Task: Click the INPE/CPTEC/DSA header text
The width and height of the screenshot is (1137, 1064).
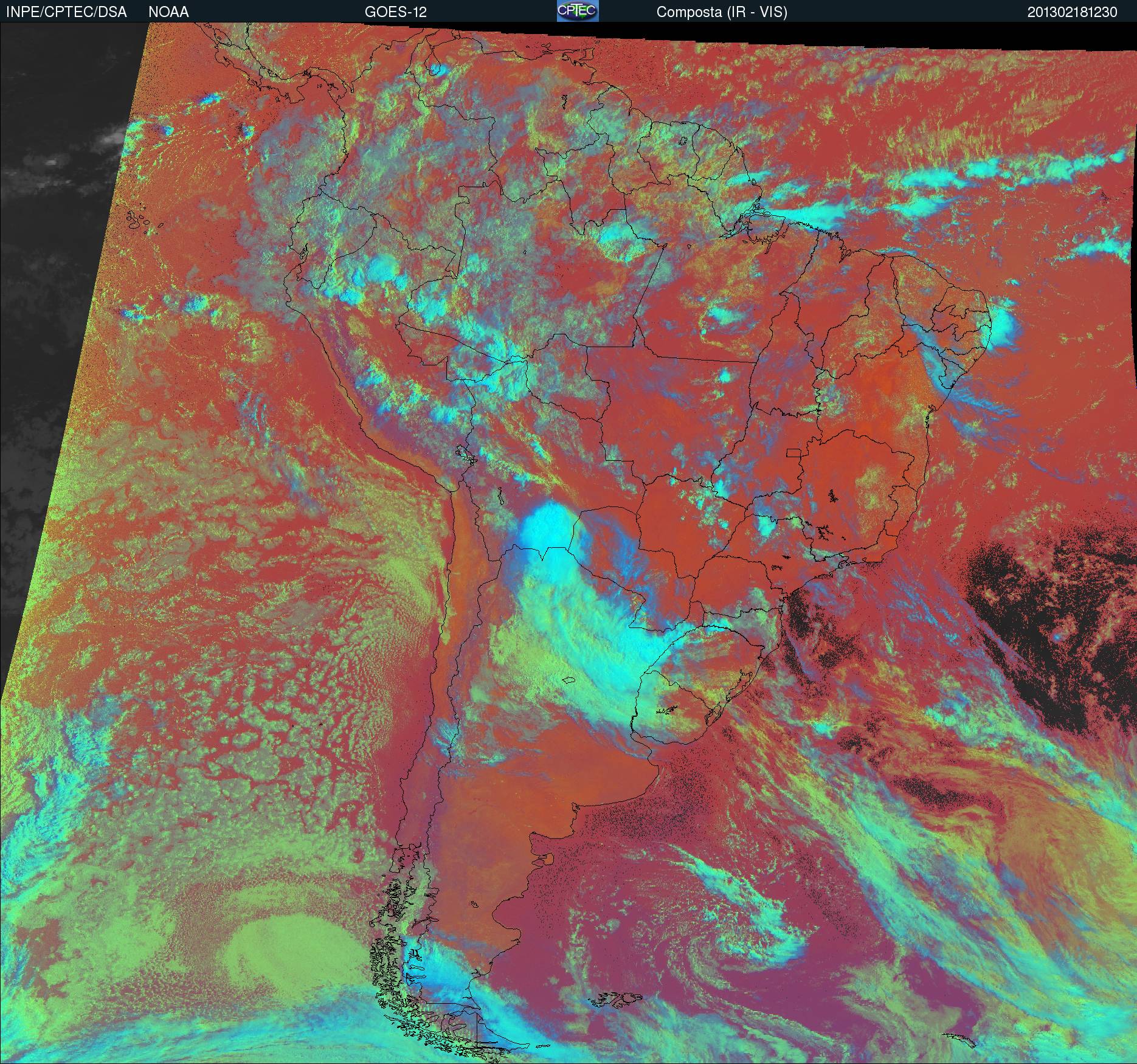Action: coord(66,12)
